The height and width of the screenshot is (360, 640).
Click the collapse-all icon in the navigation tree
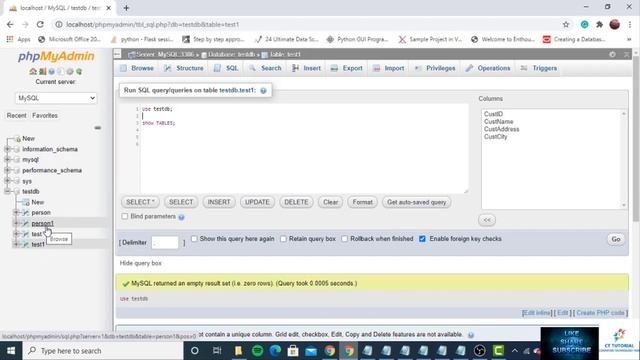point(98,128)
